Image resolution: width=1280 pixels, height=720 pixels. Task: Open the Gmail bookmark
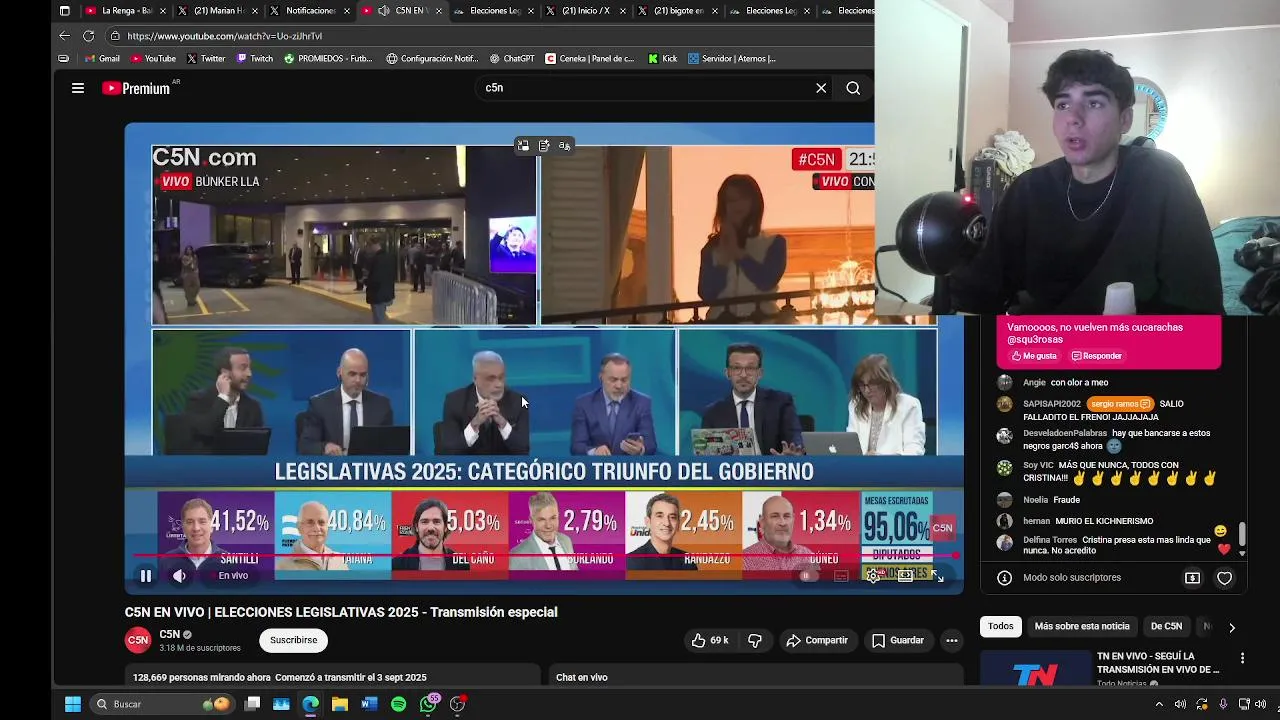102,59
